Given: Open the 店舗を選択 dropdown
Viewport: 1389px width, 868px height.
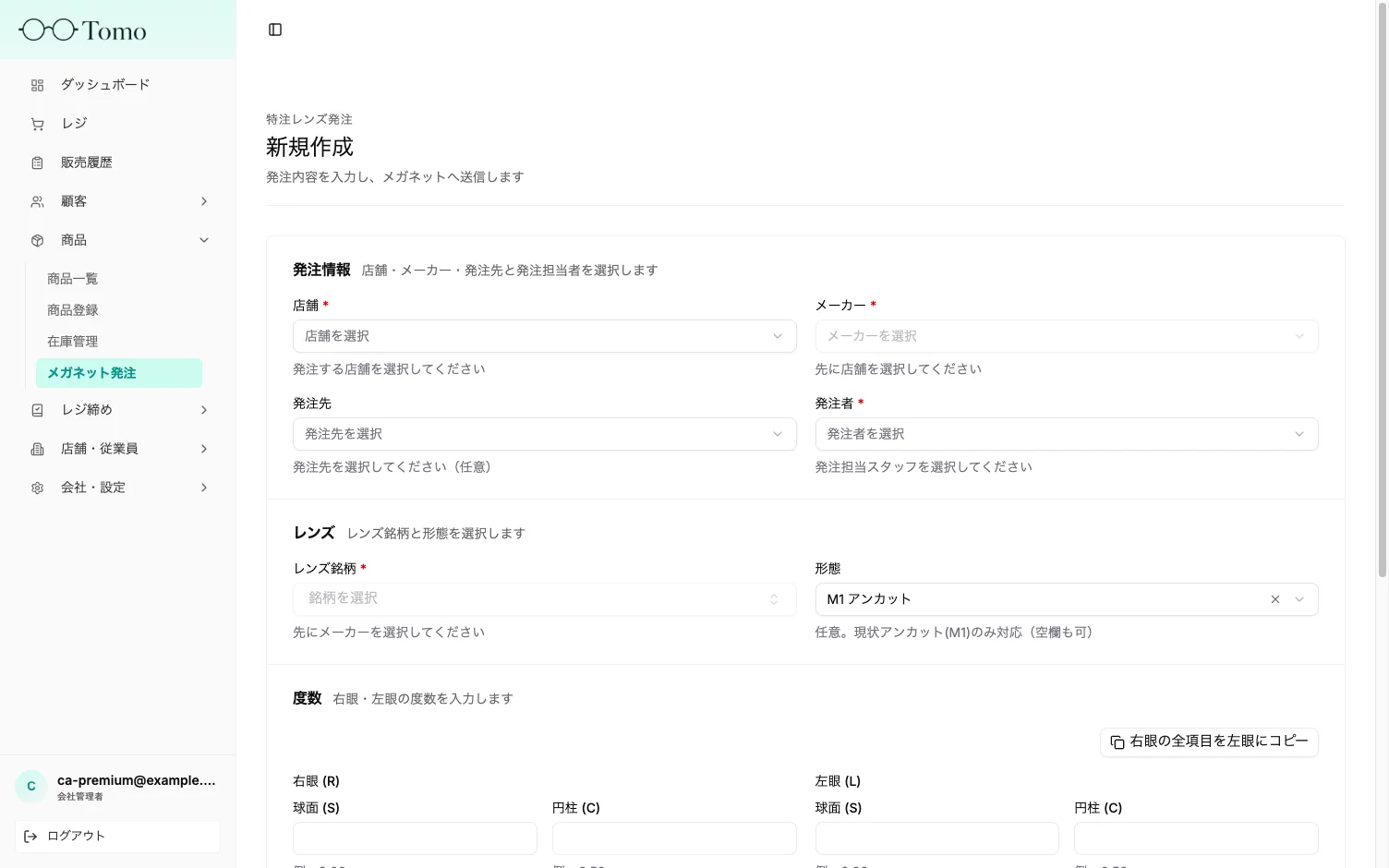Looking at the screenshot, I should [545, 336].
